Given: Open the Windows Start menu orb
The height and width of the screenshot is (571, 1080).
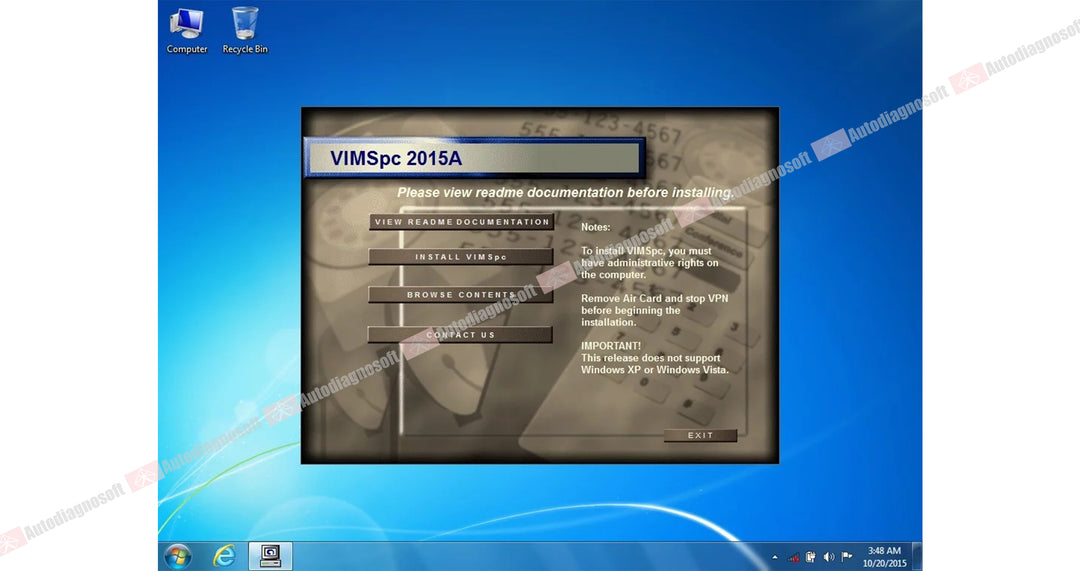Looking at the screenshot, I should point(178,556).
